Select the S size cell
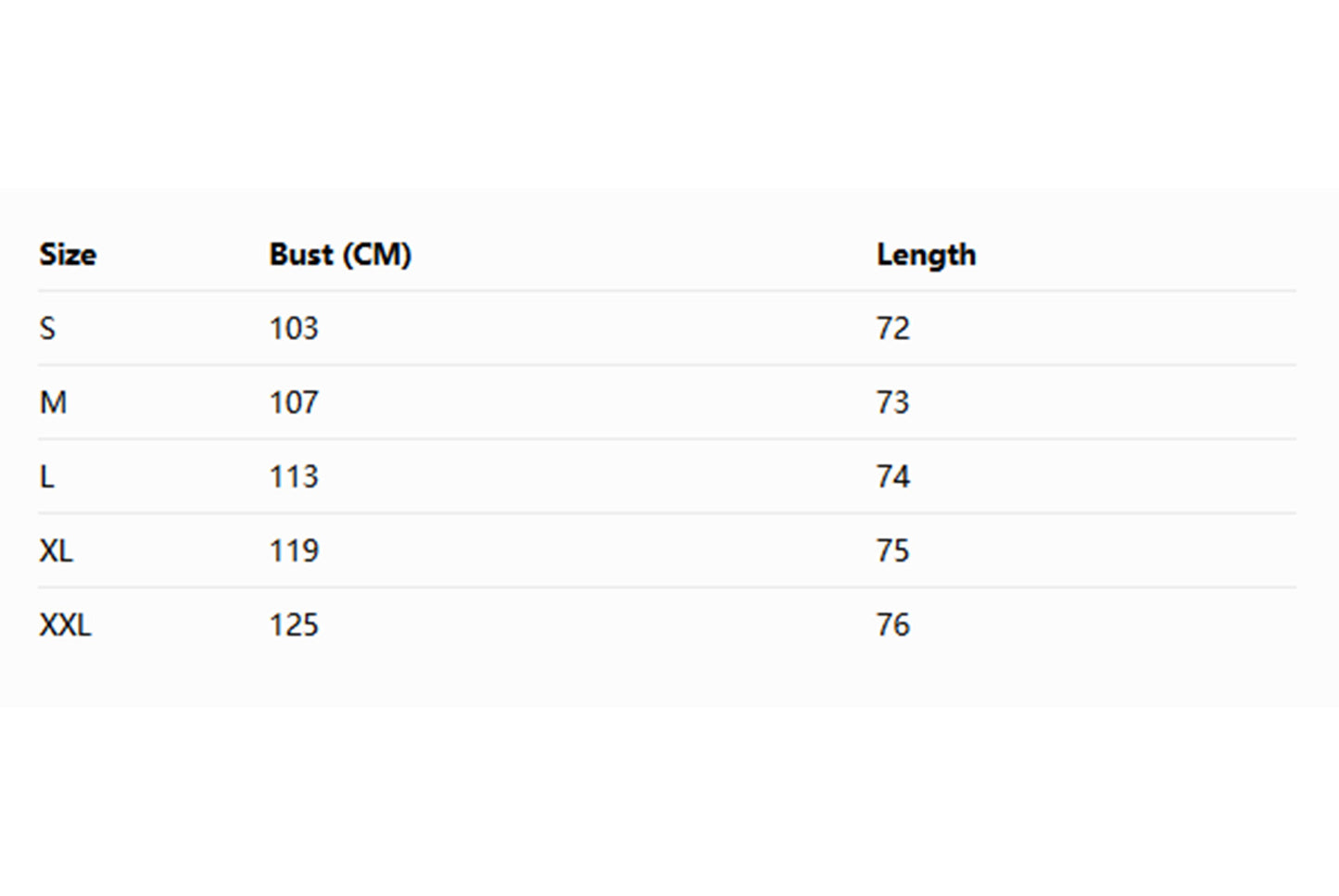1339x896 pixels. tap(47, 328)
